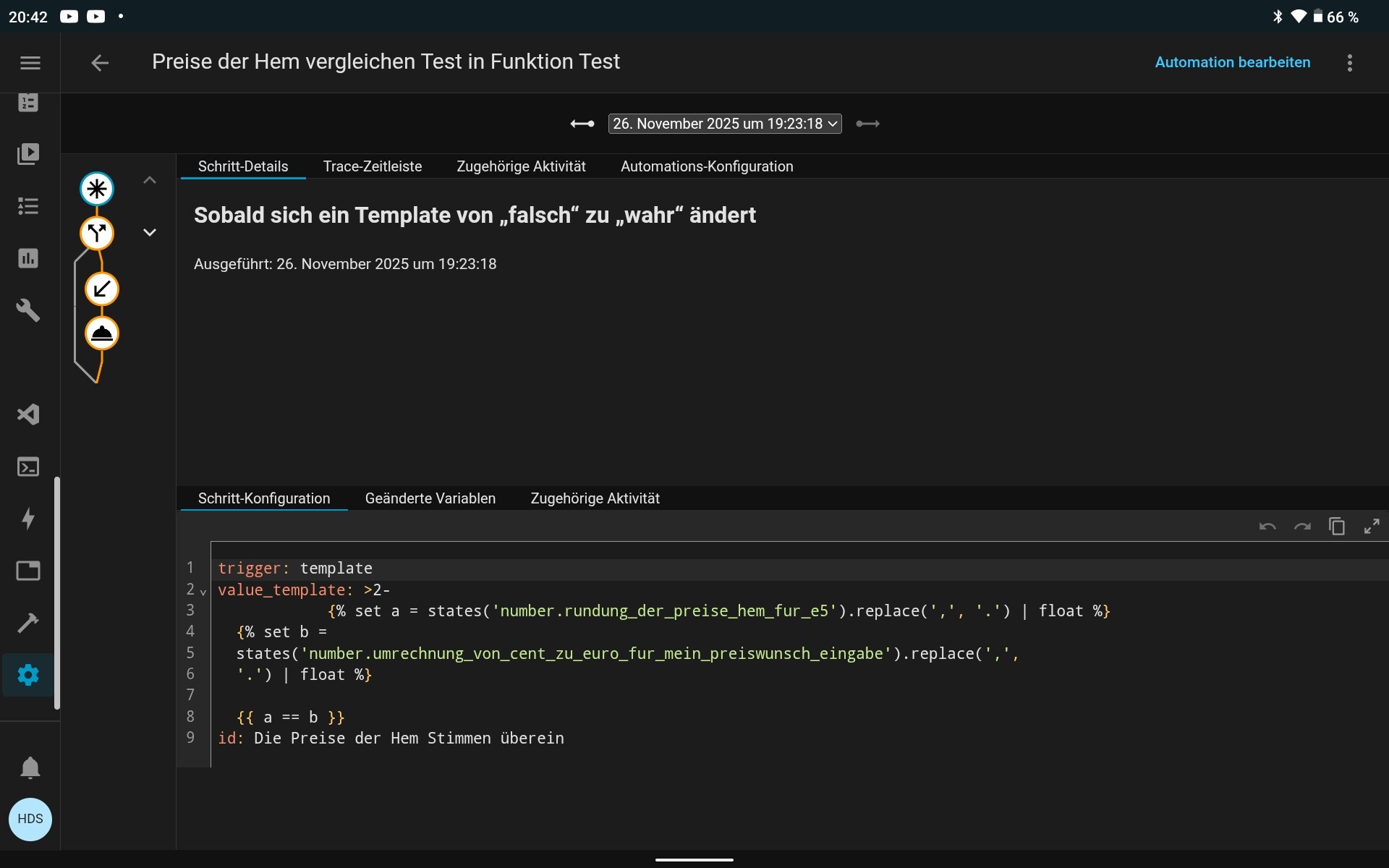Screen dimensions: 1389x868
Task: Open notifications bell in sidebar
Action: pos(30,767)
